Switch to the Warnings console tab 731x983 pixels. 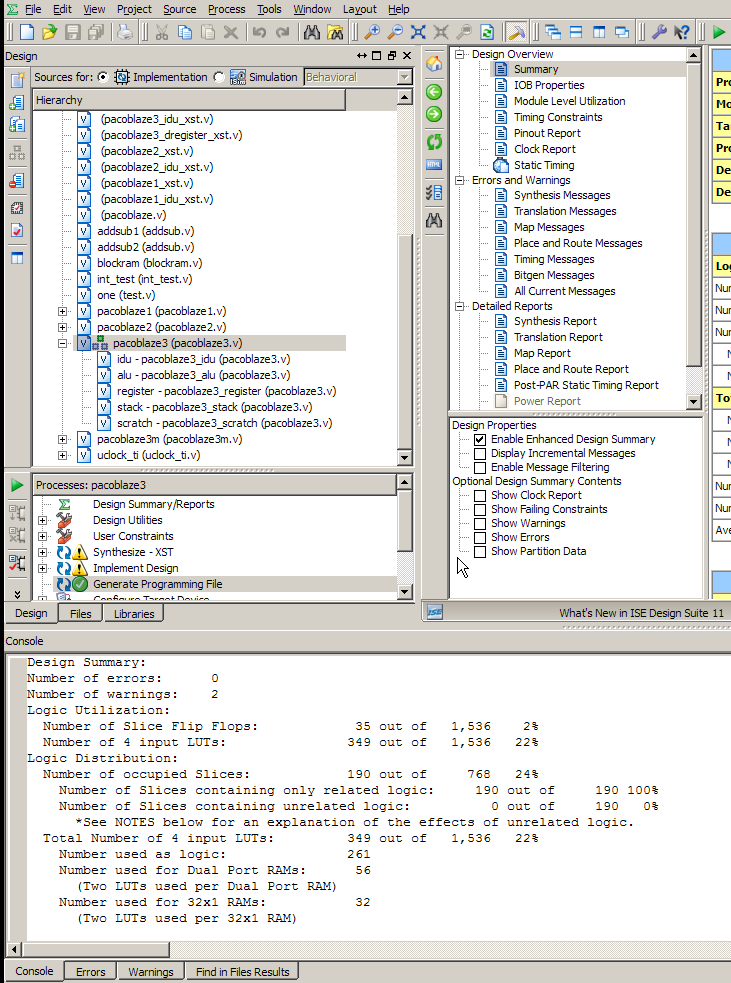(150, 972)
